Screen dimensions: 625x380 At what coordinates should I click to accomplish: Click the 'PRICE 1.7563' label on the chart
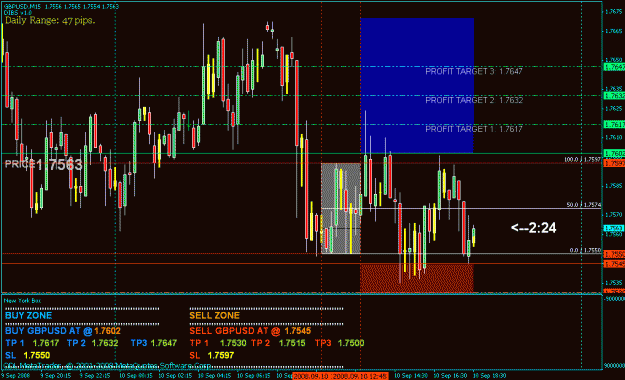click(43, 164)
